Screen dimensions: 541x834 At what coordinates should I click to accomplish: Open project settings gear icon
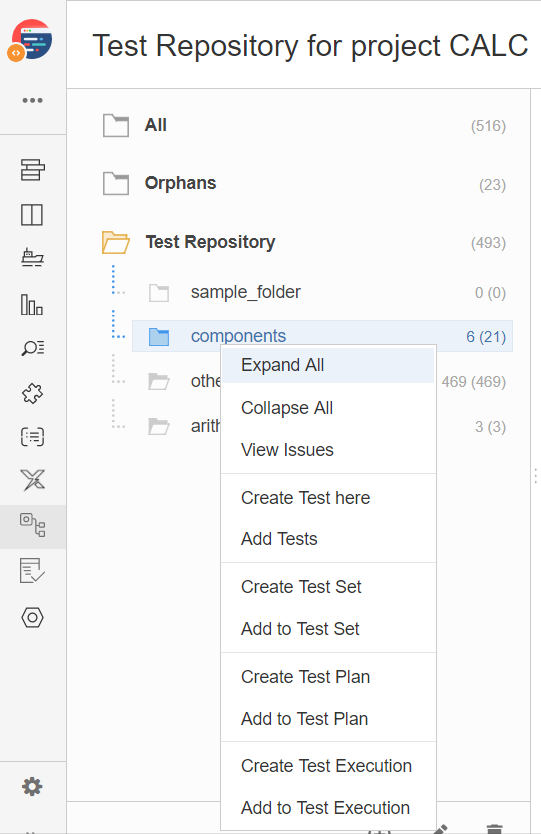(32, 786)
